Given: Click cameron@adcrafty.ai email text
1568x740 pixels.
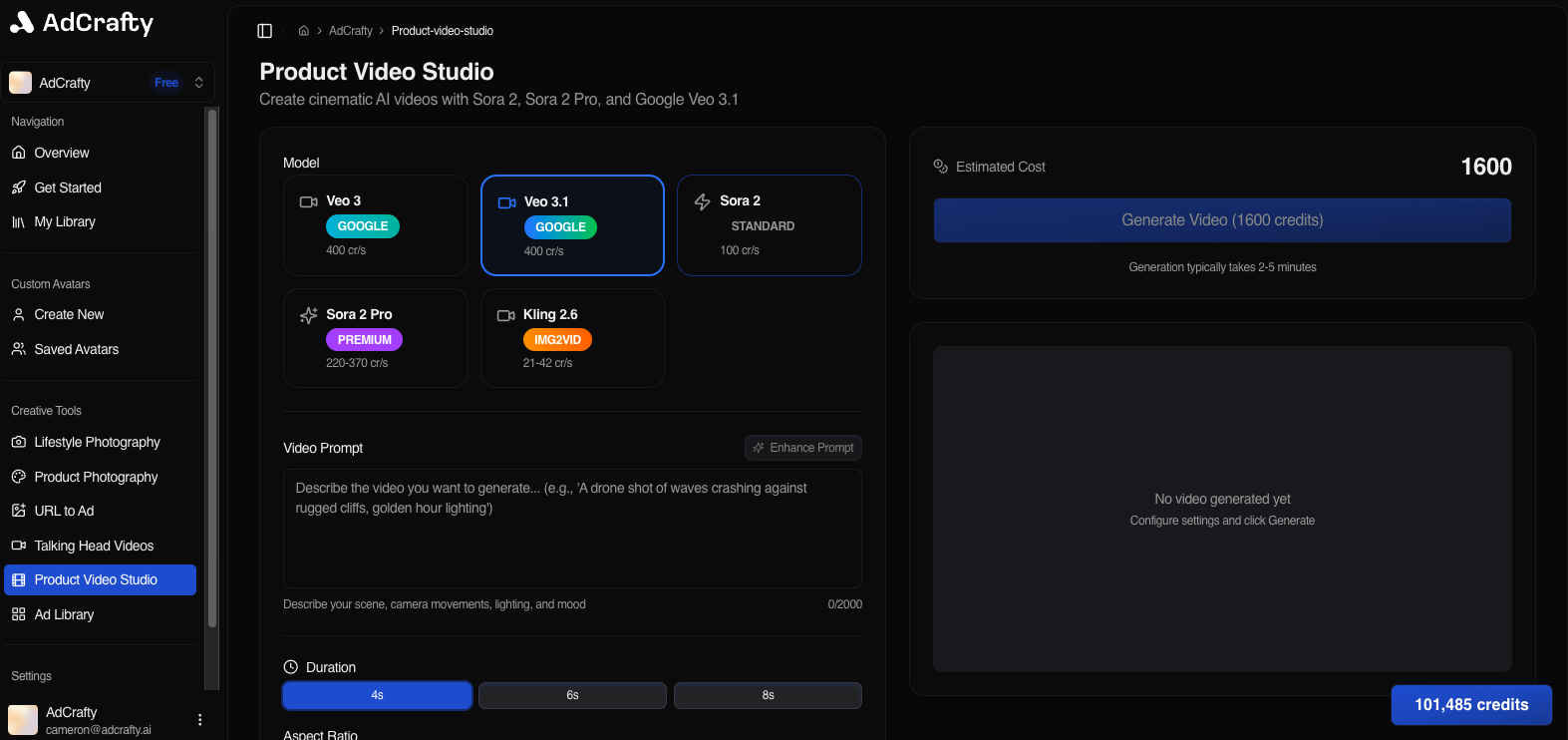Looking at the screenshot, I should (x=99, y=730).
